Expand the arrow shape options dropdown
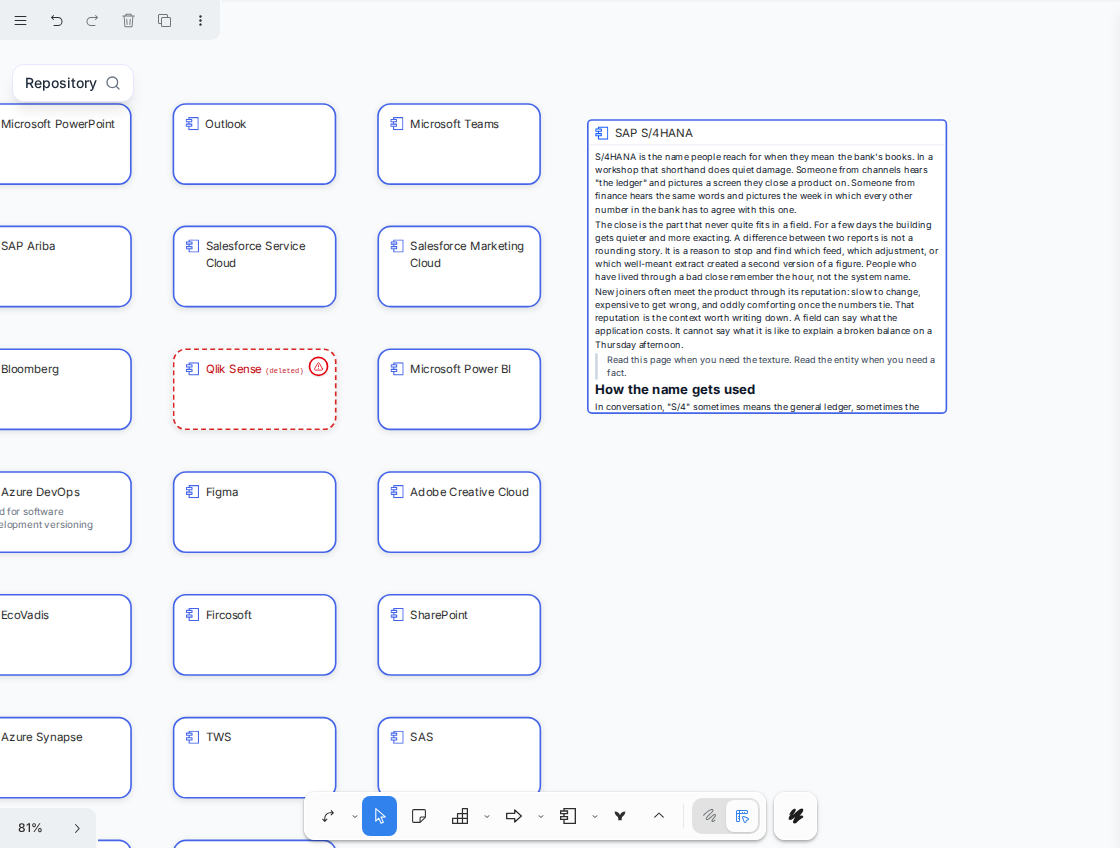Image resolution: width=1120 pixels, height=848 pixels. click(x=541, y=817)
